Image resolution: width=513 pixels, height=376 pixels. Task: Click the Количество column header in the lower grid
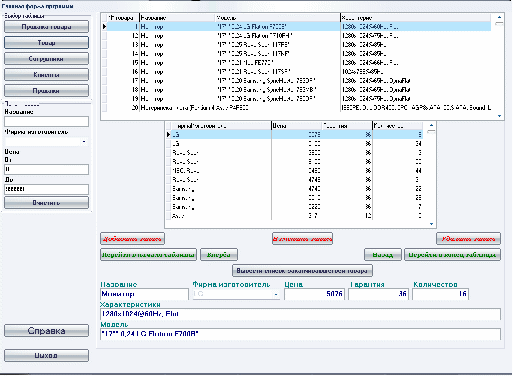coord(398,126)
